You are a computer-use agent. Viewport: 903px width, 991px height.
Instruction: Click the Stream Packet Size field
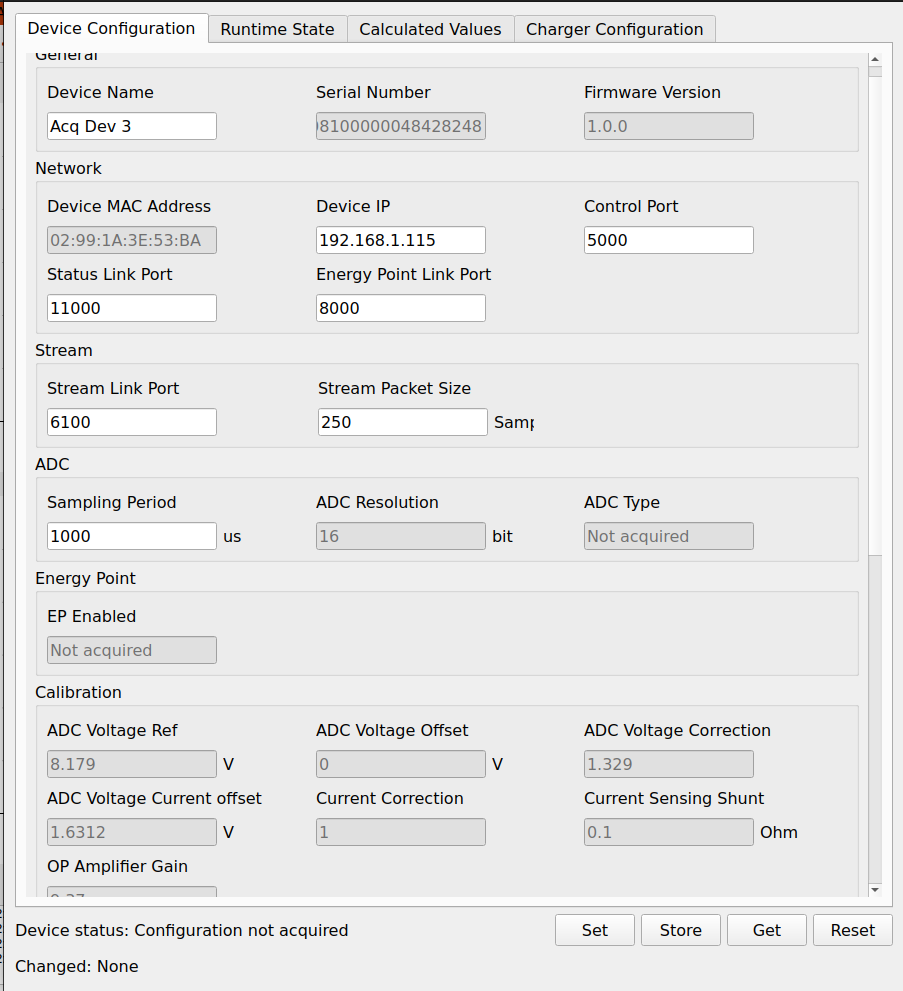403,422
